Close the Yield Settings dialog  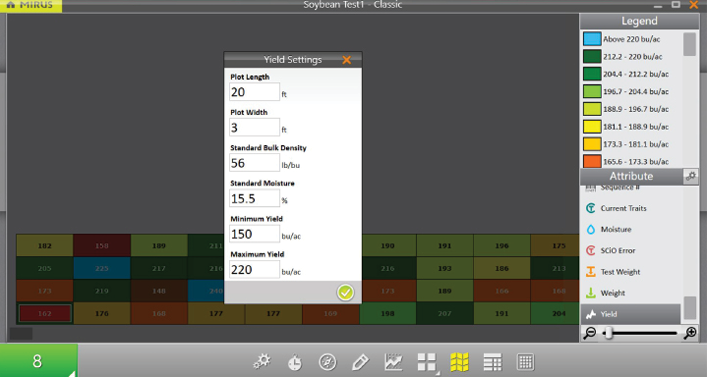[x=346, y=60]
